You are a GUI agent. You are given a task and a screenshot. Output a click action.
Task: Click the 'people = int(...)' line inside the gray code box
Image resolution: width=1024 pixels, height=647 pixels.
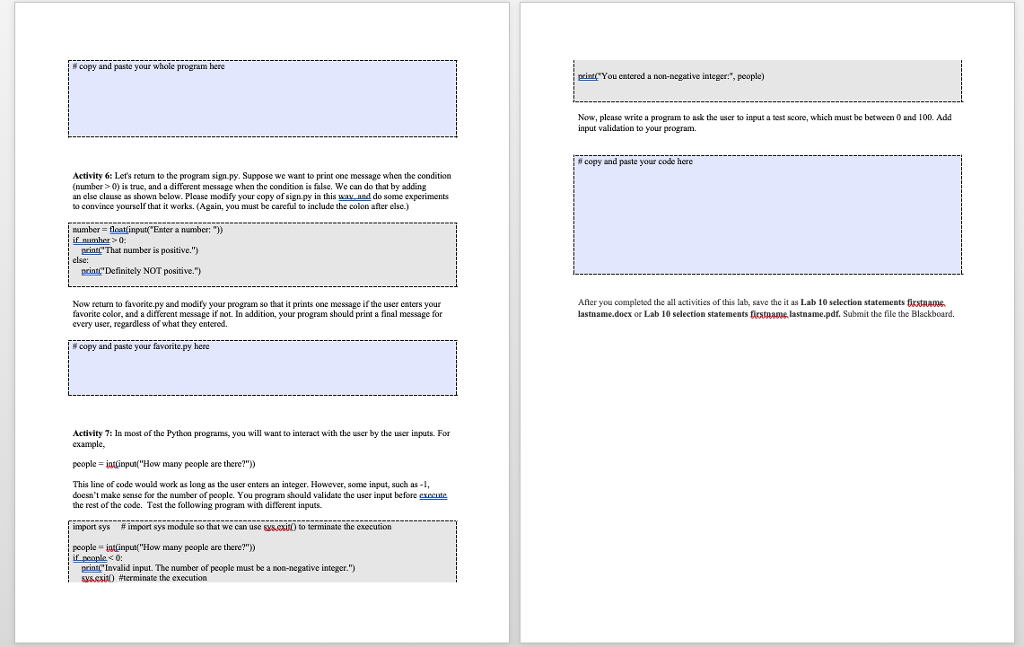coord(164,548)
